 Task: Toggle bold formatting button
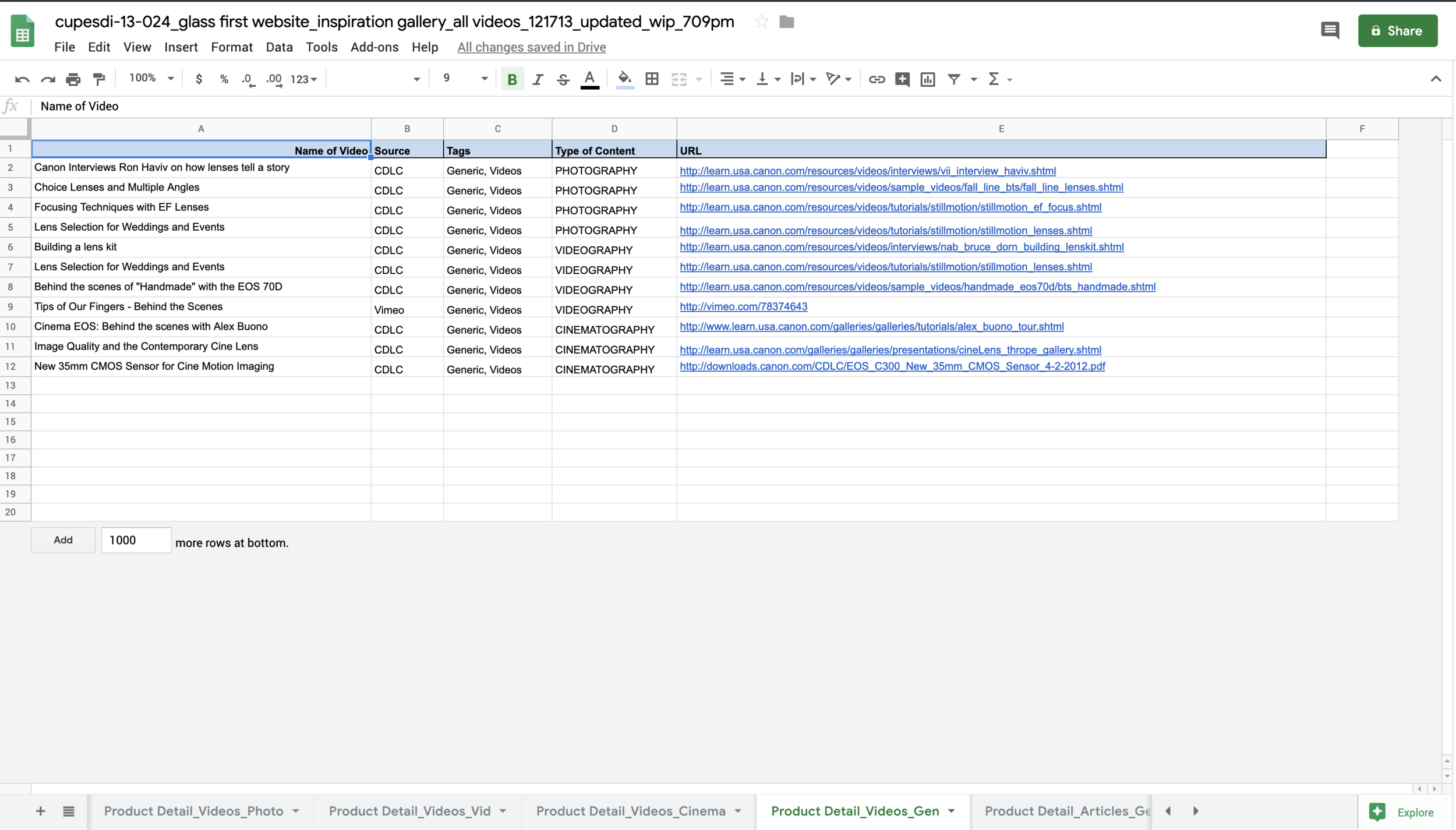pyautogui.click(x=513, y=79)
